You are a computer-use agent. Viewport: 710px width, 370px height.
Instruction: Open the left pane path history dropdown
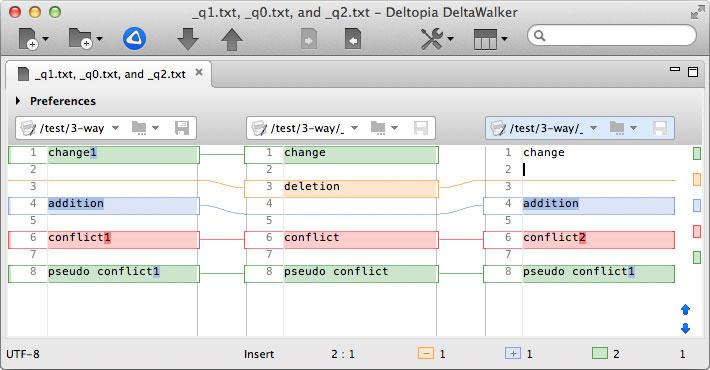click(x=115, y=128)
